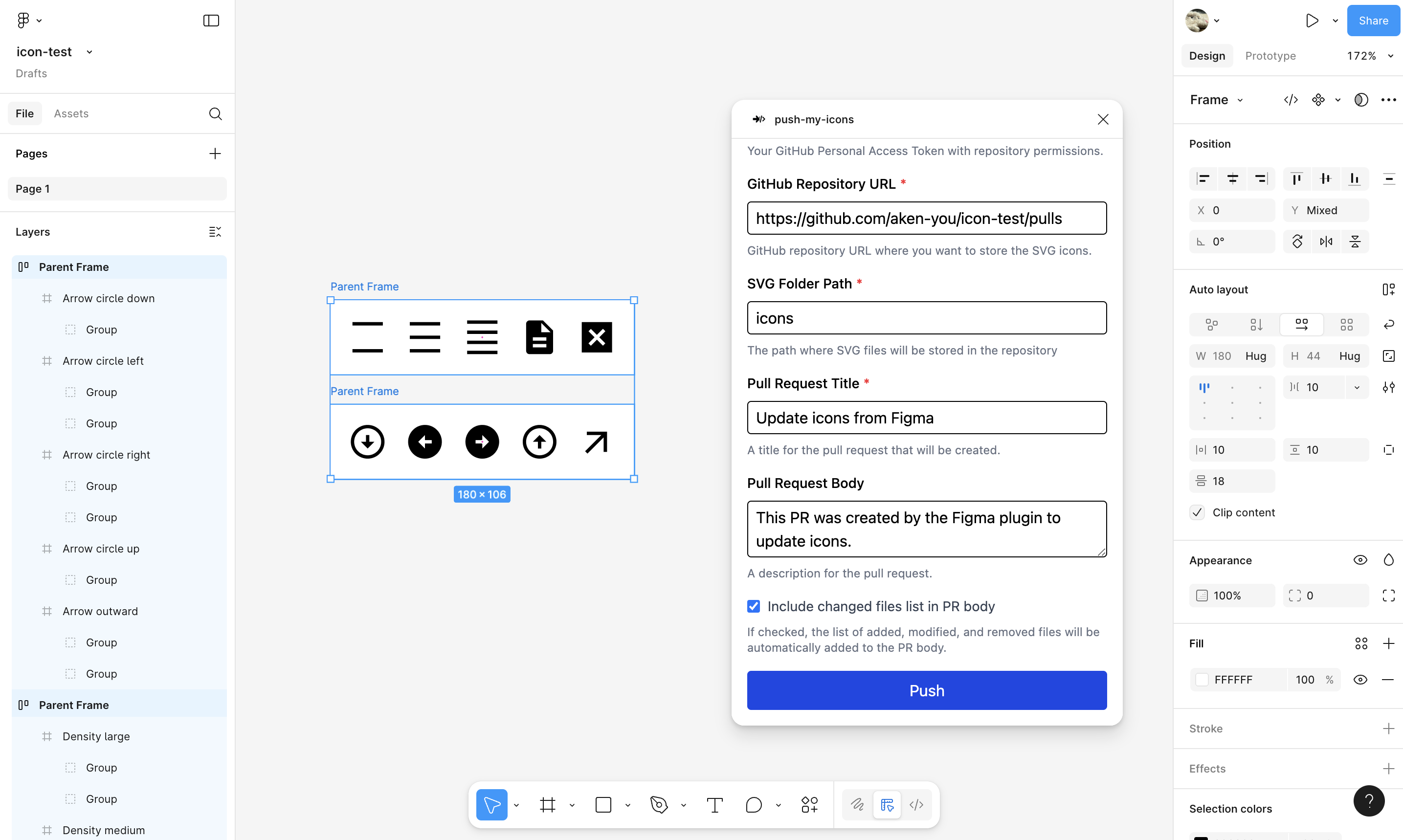
Task: Expand the frame tool options chevron
Action: point(572,805)
